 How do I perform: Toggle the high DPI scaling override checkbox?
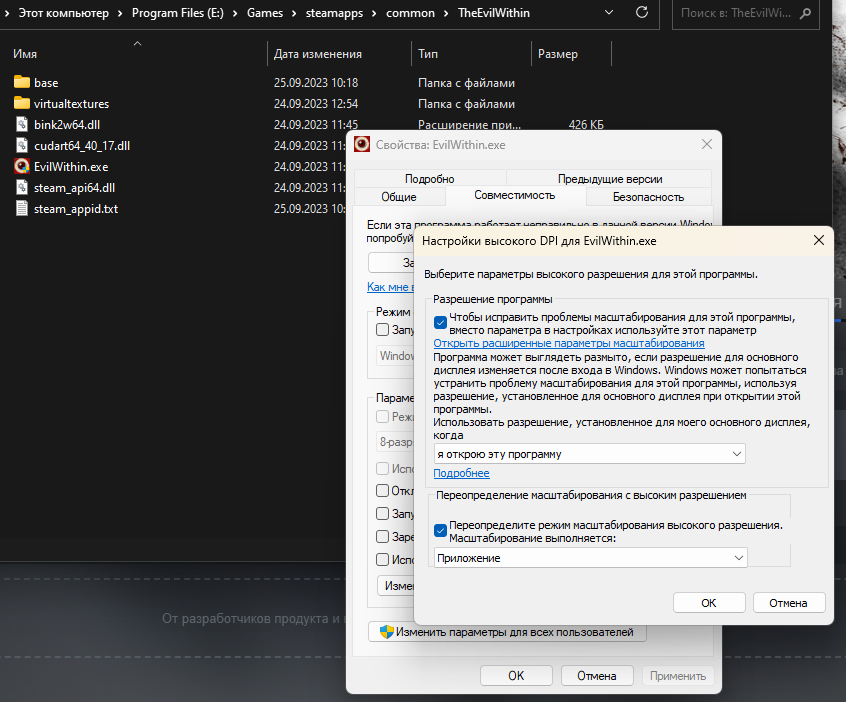(440, 530)
